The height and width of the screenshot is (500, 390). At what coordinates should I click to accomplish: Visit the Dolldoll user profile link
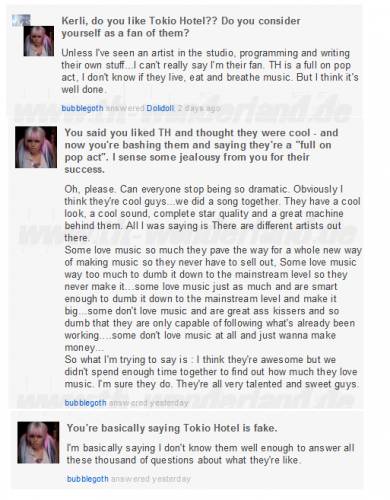pos(160,108)
